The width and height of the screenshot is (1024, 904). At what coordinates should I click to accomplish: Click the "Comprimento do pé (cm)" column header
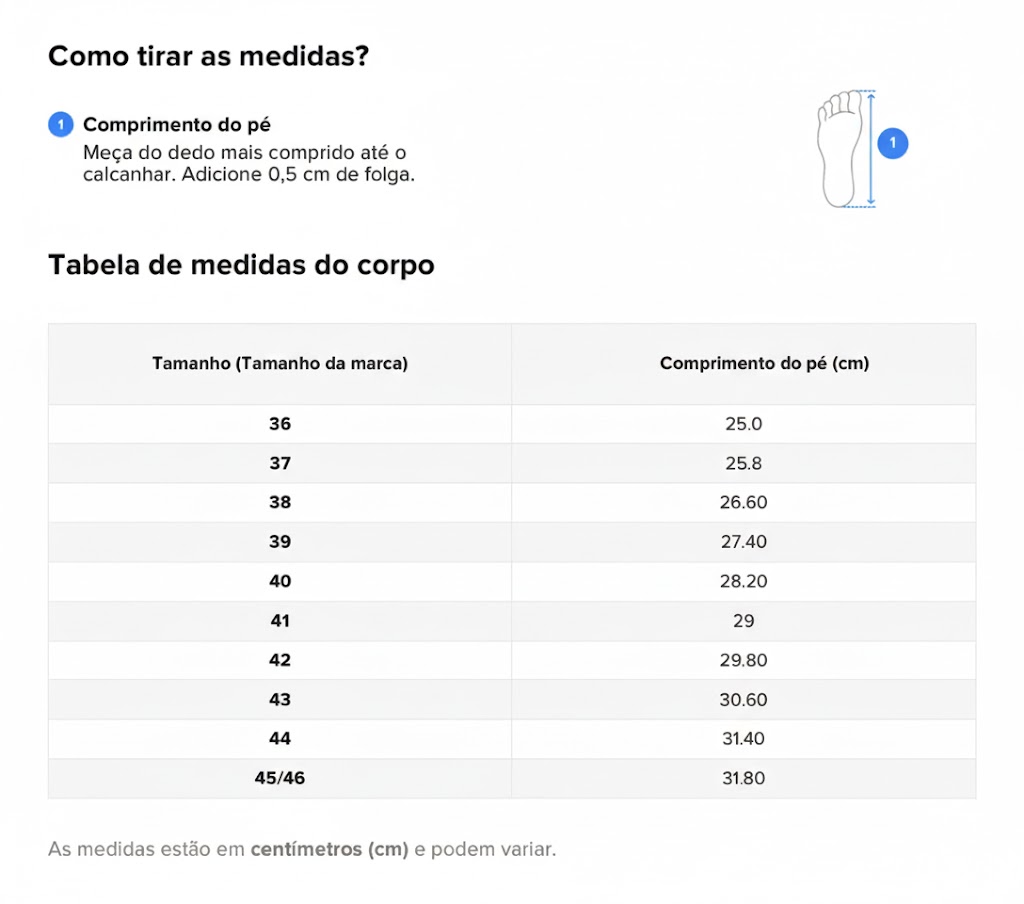[764, 364]
